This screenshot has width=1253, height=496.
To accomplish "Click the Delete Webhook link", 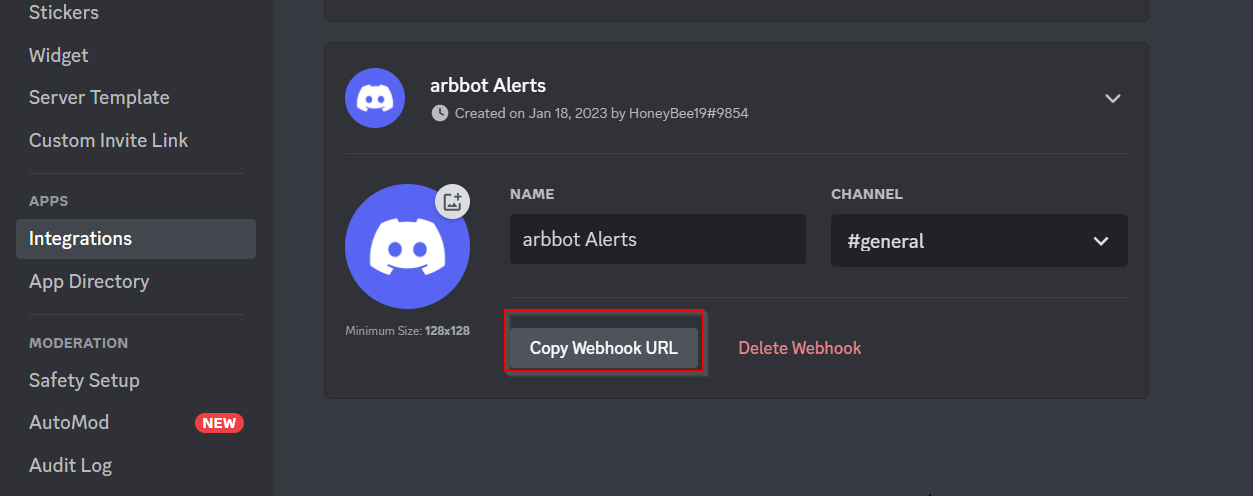I will point(799,348).
